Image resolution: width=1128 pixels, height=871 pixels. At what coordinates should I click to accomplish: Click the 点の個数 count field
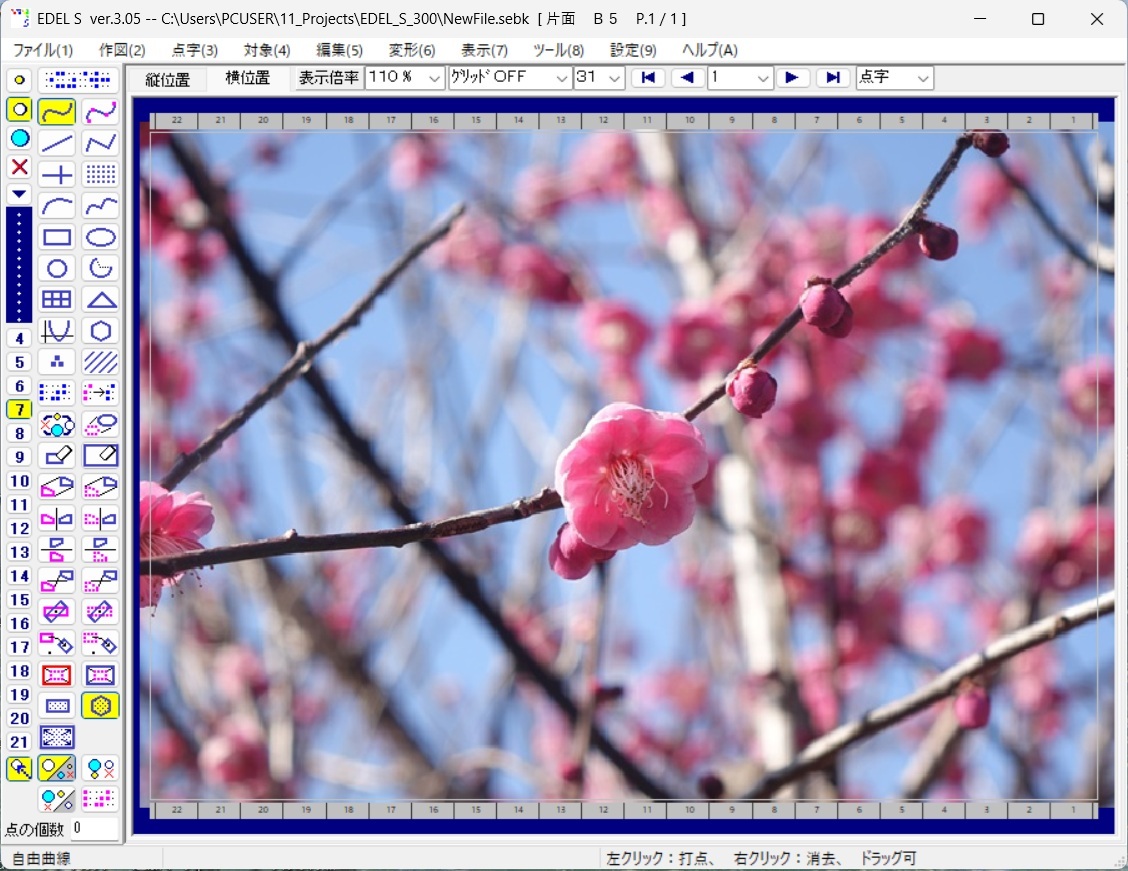pos(94,829)
